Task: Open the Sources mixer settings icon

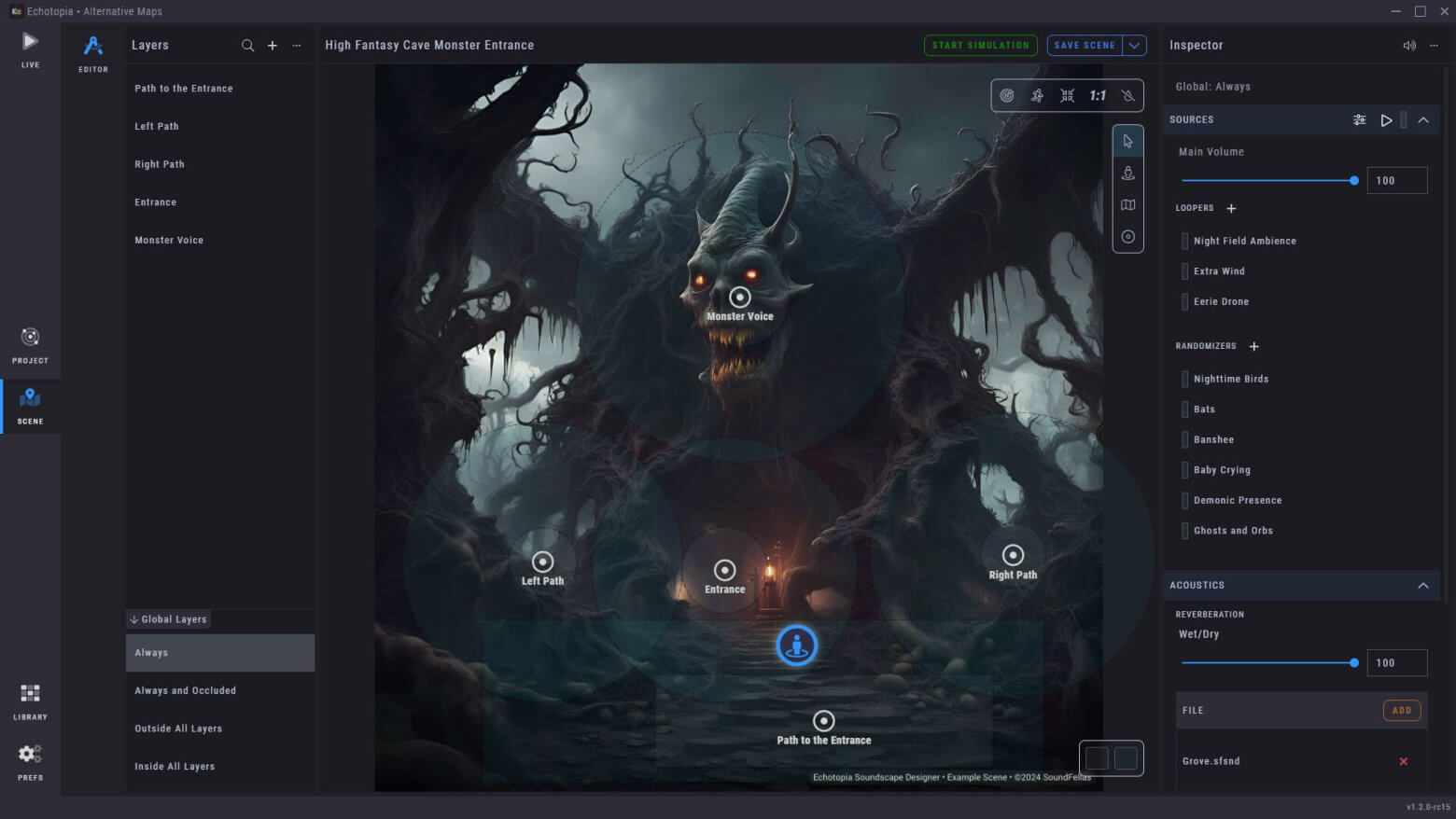Action: pyautogui.click(x=1359, y=120)
